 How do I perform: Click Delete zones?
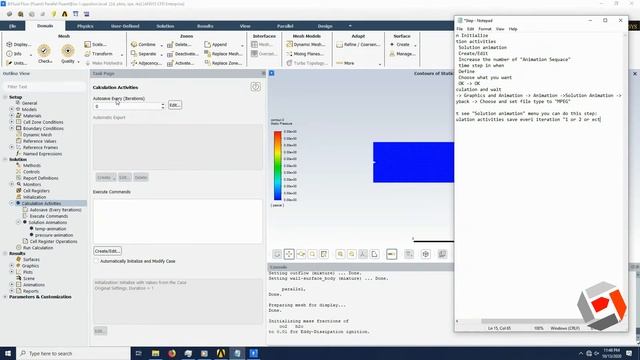(x=180, y=44)
